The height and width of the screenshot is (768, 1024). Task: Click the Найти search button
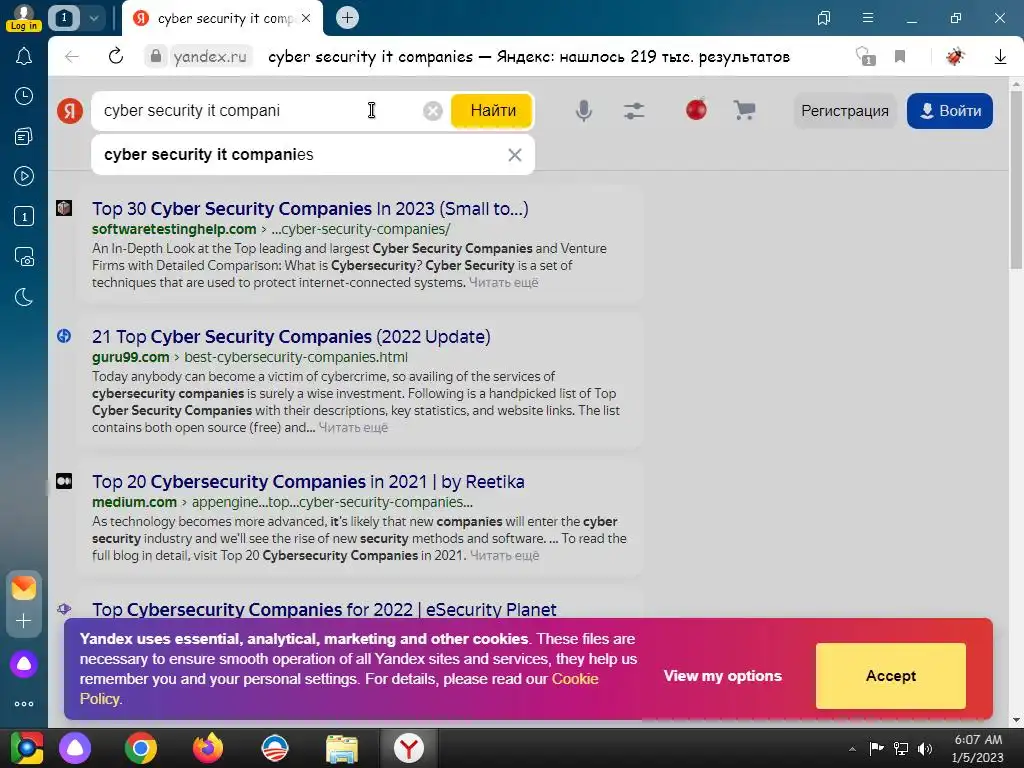click(x=493, y=111)
